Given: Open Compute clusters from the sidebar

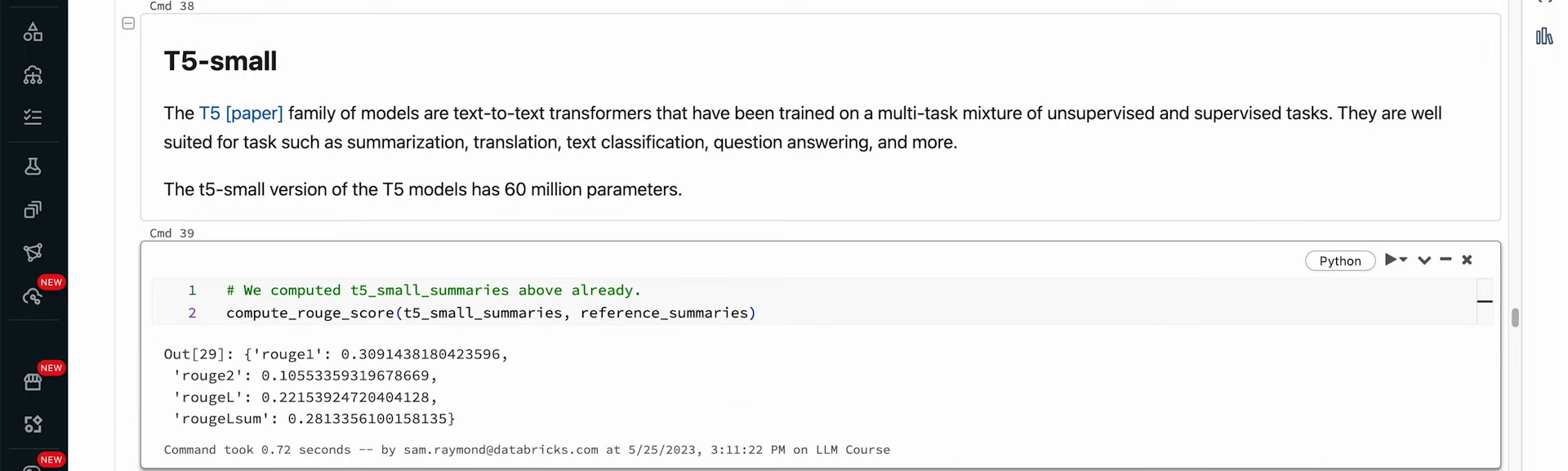Looking at the screenshot, I should pos(33,75).
